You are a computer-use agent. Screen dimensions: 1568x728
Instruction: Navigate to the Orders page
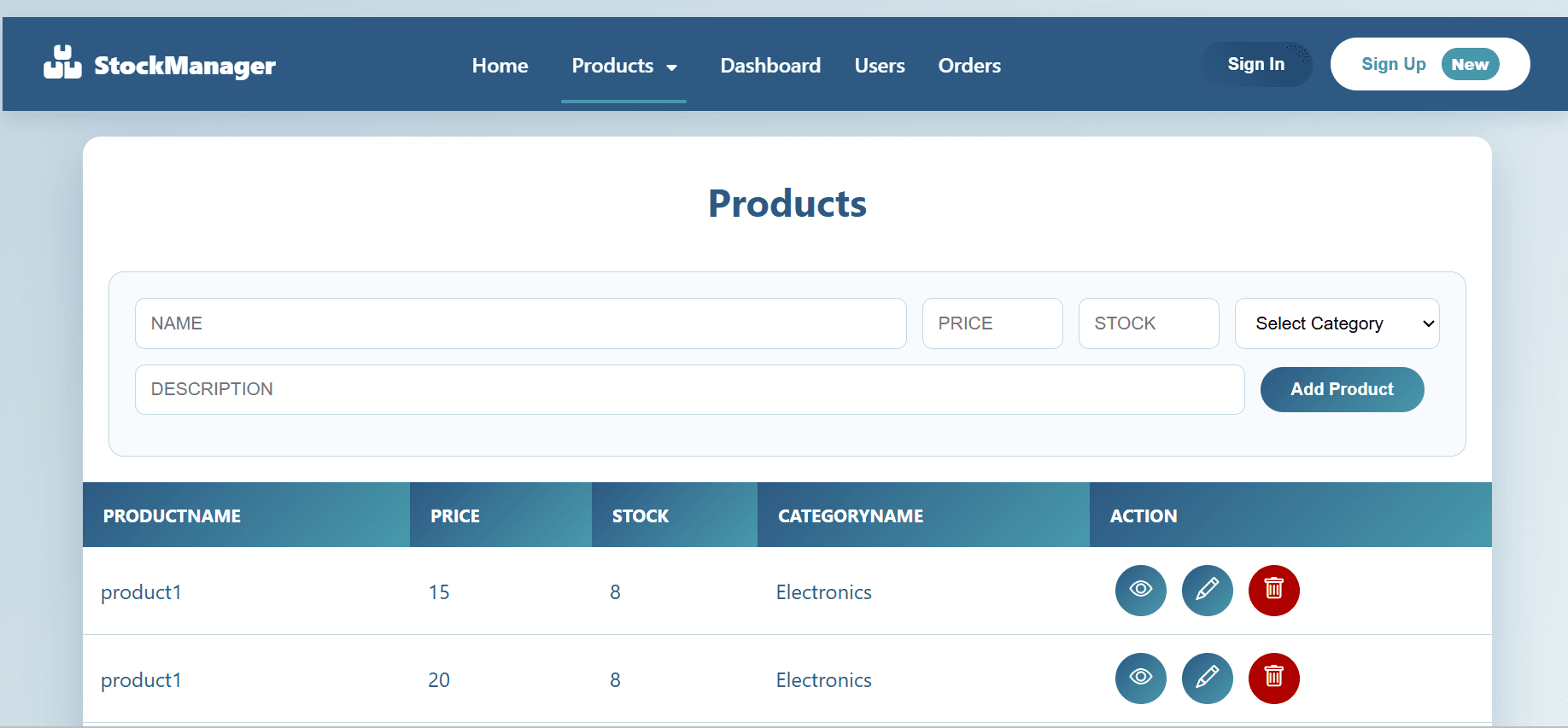(x=969, y=66)
